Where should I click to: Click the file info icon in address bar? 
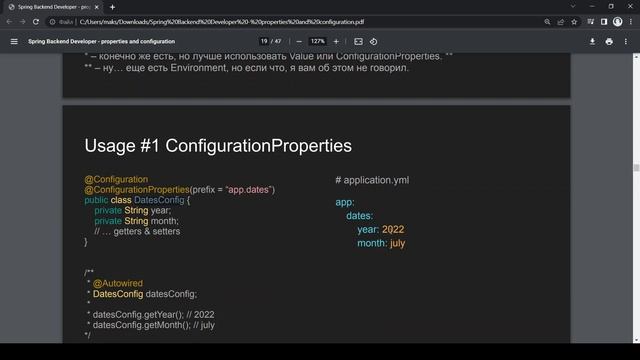tap(52, 22)
